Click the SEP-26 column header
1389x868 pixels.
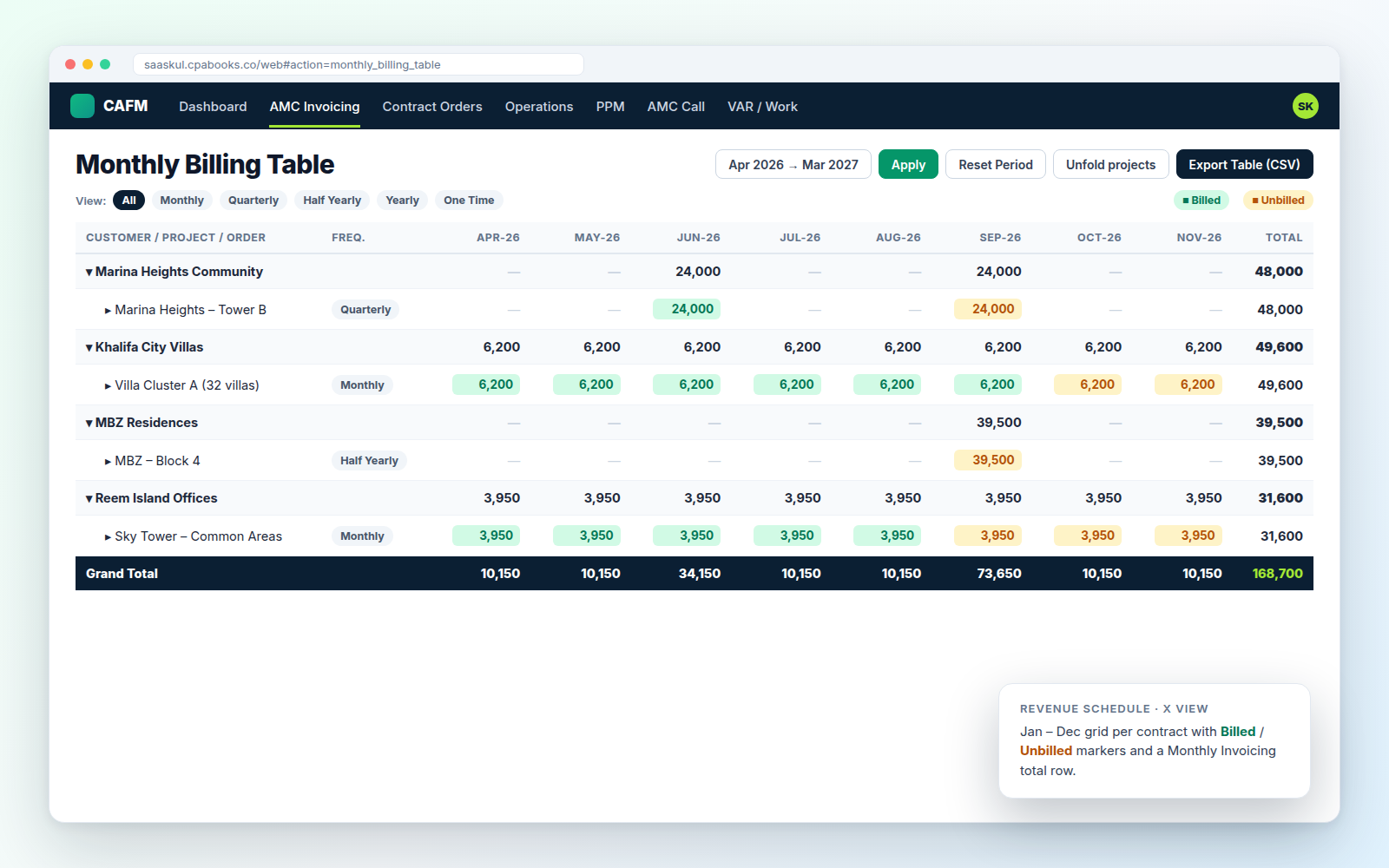point(1000,238)
